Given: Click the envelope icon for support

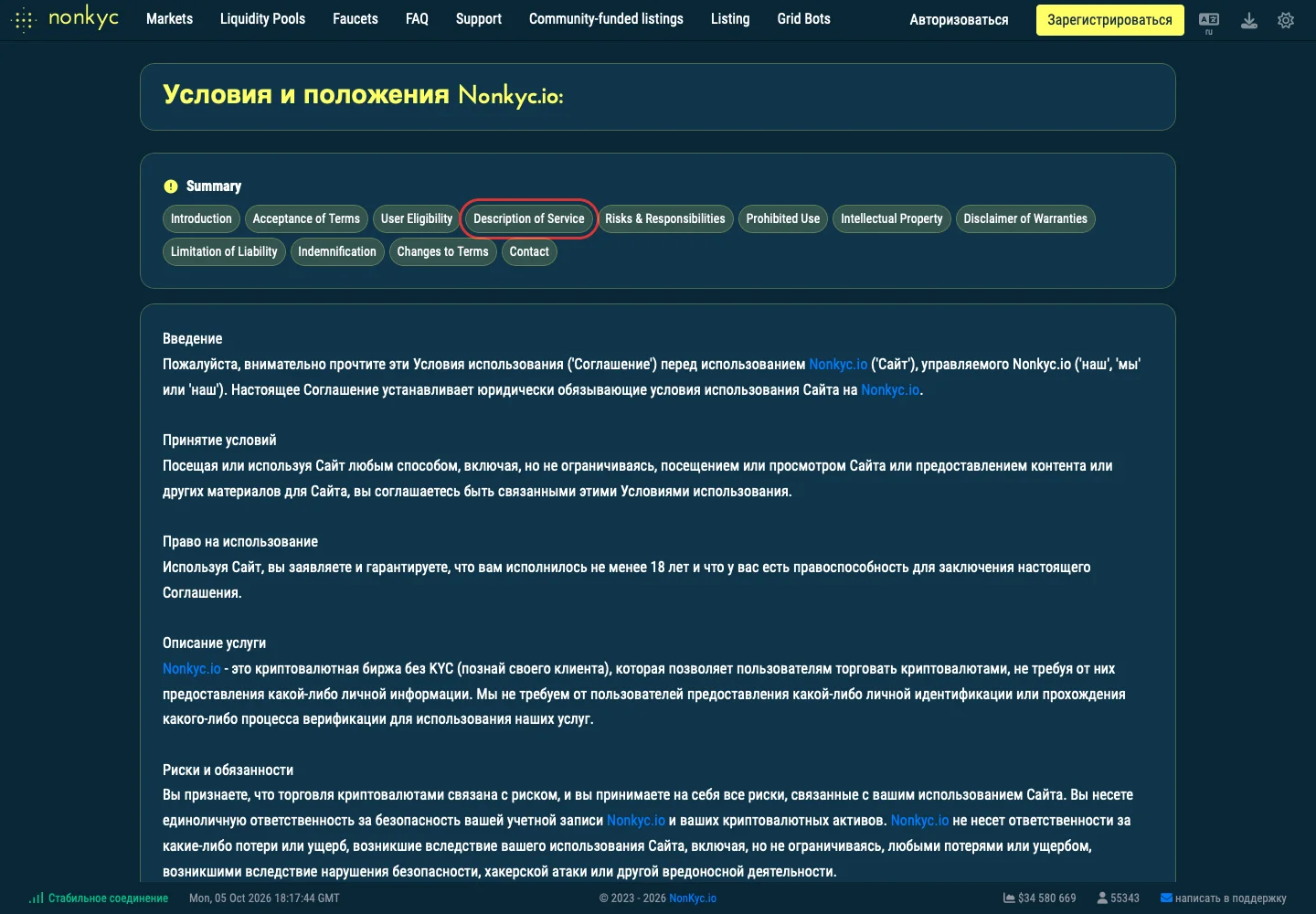Looking at the screenshot, I should [1166, 898].
